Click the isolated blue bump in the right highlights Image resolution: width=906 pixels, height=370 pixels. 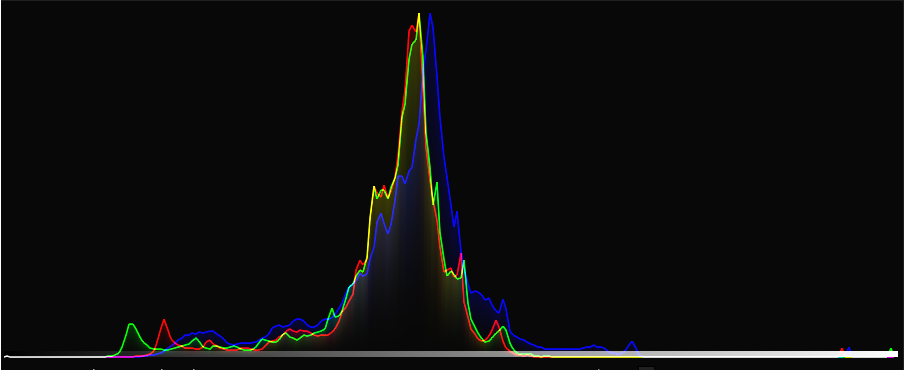(x=632, y=345)
